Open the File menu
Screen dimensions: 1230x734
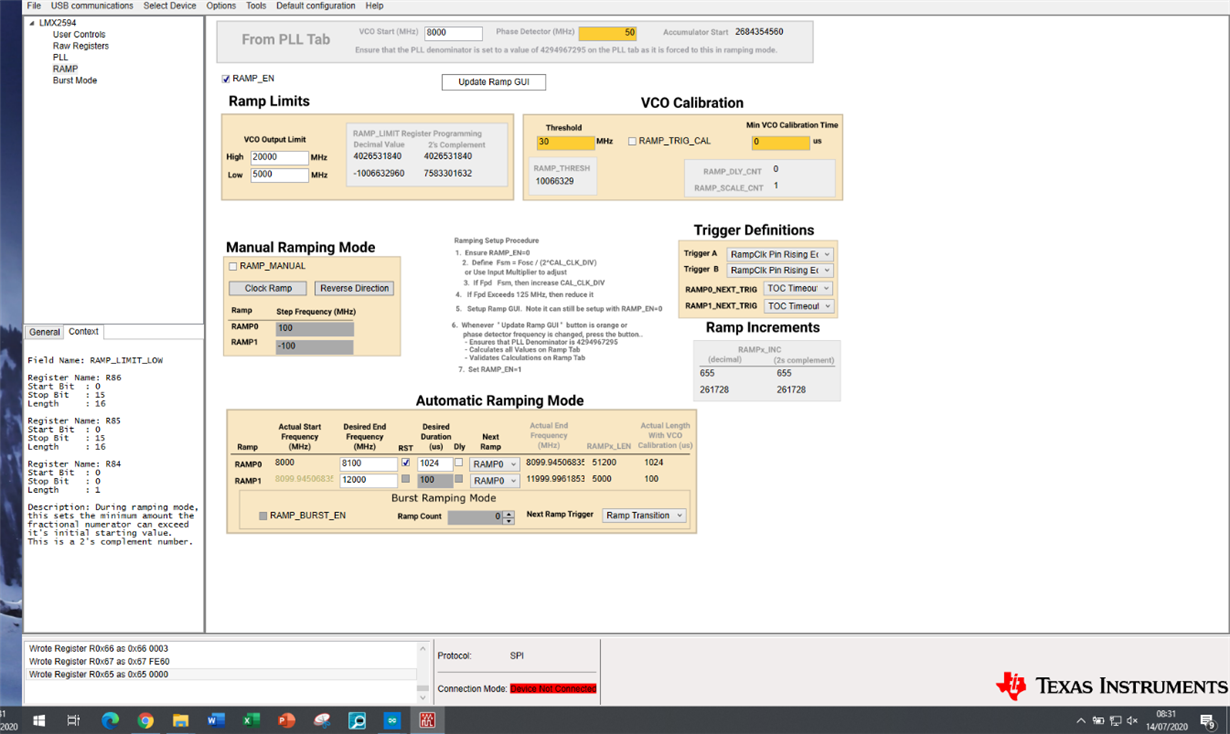pyautogui.click(x=34, y=6)
